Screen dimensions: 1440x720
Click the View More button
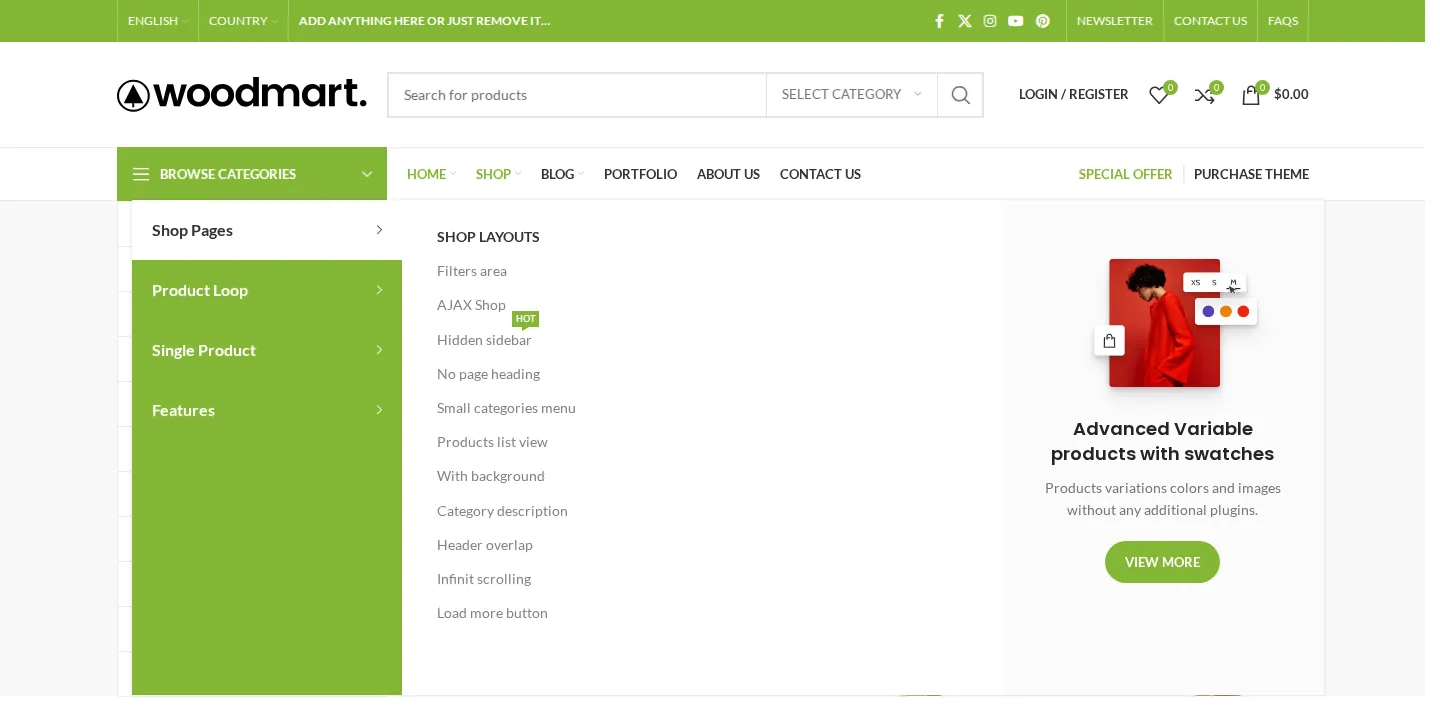pyautogui.click(x=1162, y=562)
